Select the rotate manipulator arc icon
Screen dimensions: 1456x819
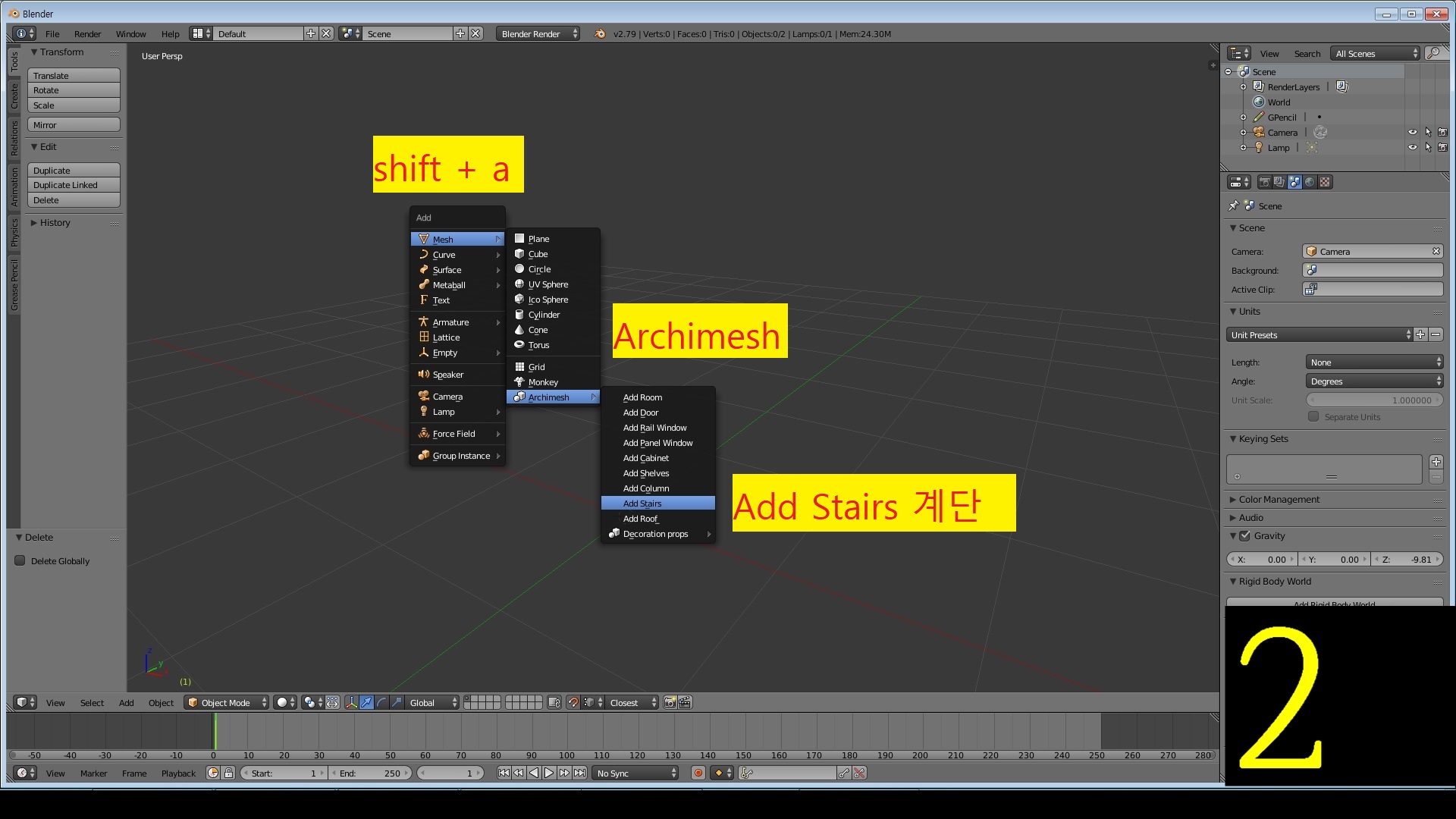(381, 702)
